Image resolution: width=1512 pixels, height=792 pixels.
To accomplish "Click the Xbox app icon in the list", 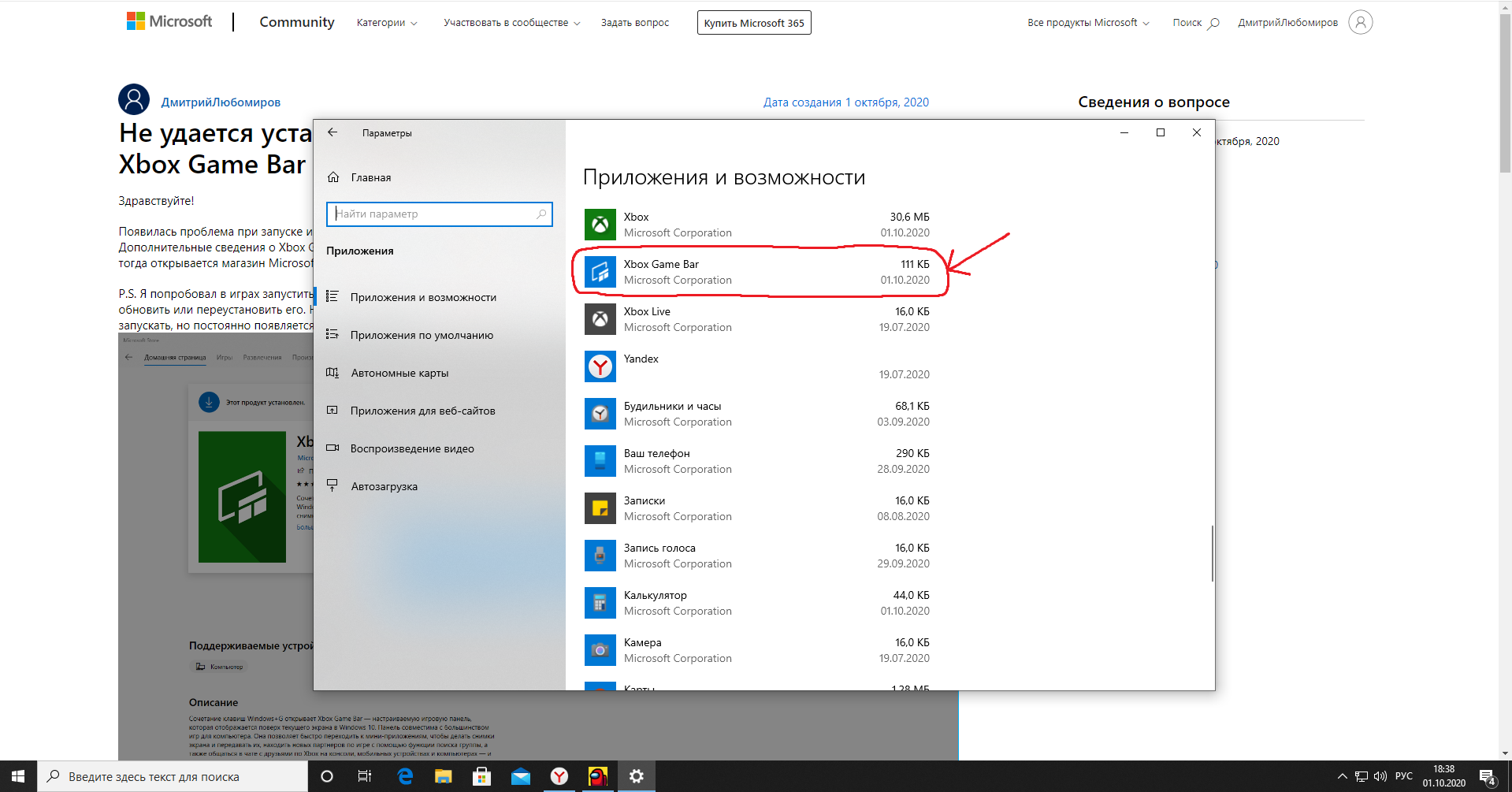I will point(600,225).
